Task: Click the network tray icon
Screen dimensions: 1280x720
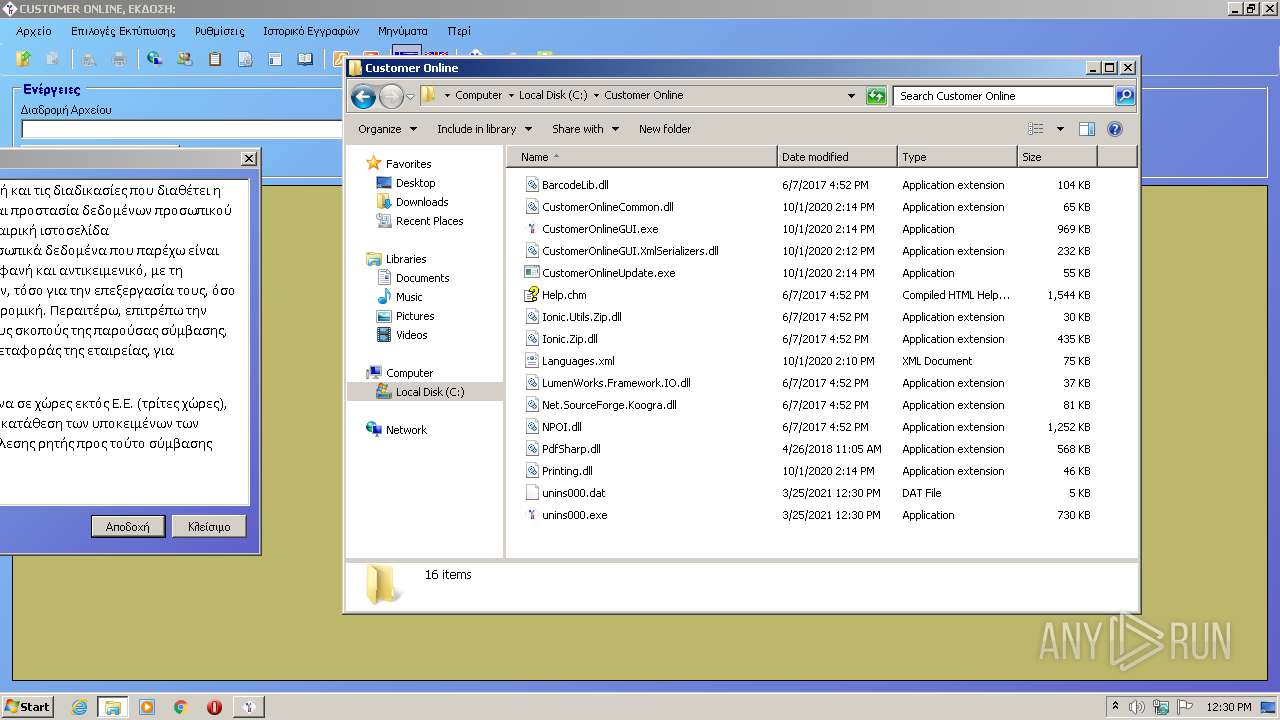Action: 1161,707
